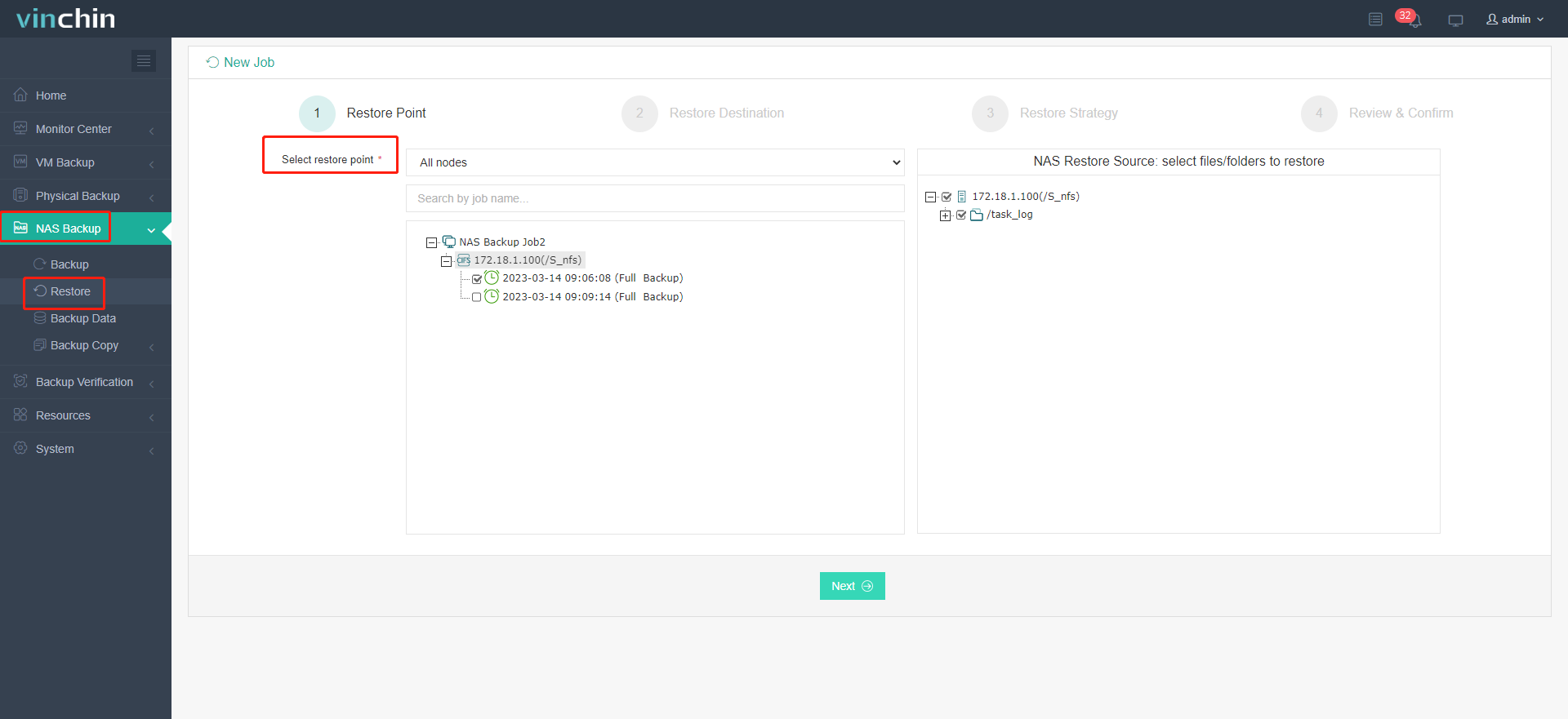Click the step 1 Restore Point circle
Screen dimensions: 1568x719
(317, 113)
